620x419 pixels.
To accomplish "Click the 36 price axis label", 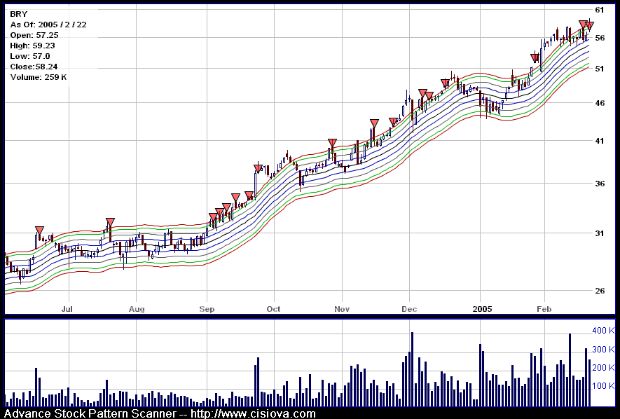I will pyautogui.click(x=599, y=184).
